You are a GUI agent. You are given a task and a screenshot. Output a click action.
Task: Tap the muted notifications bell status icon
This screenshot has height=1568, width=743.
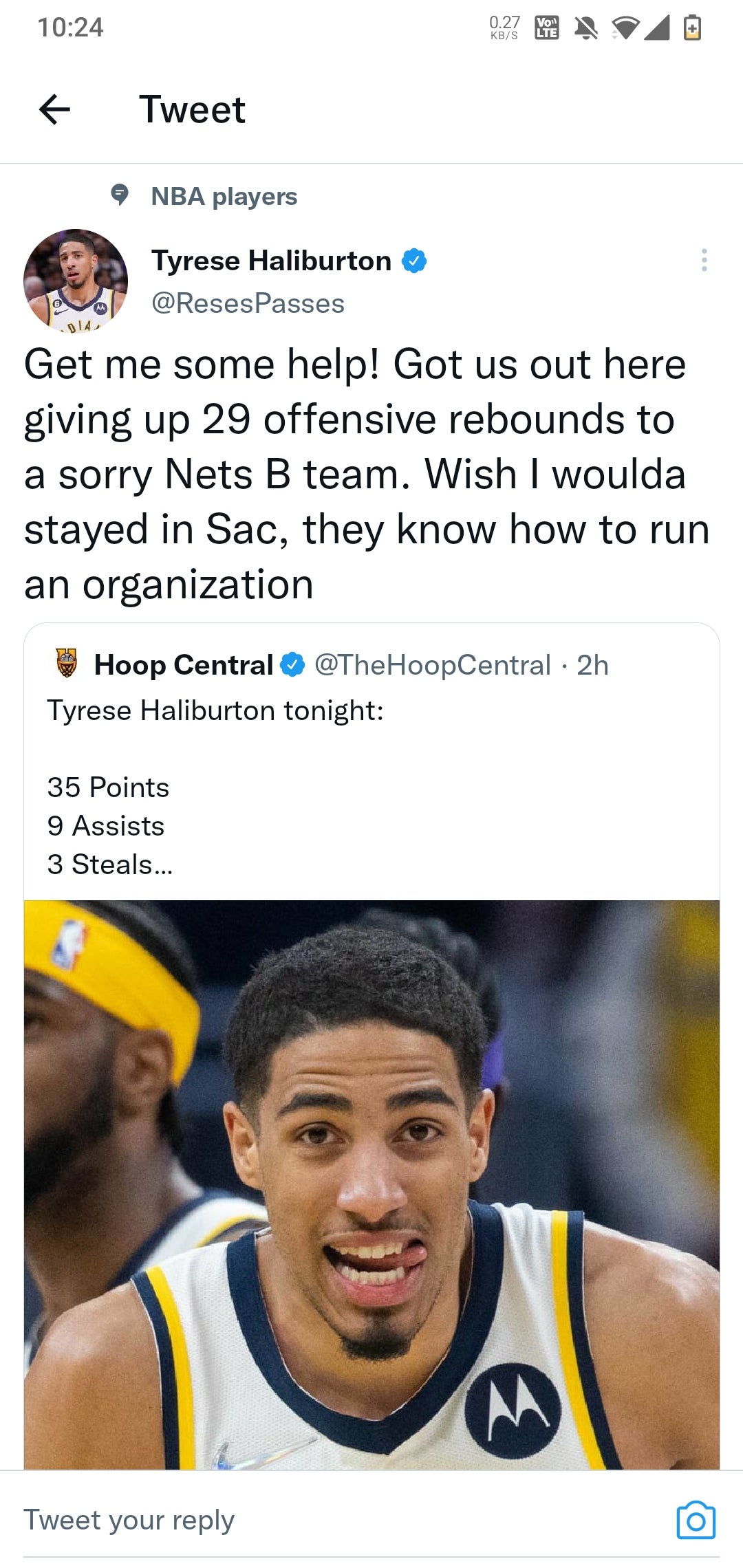click(586, 28)
